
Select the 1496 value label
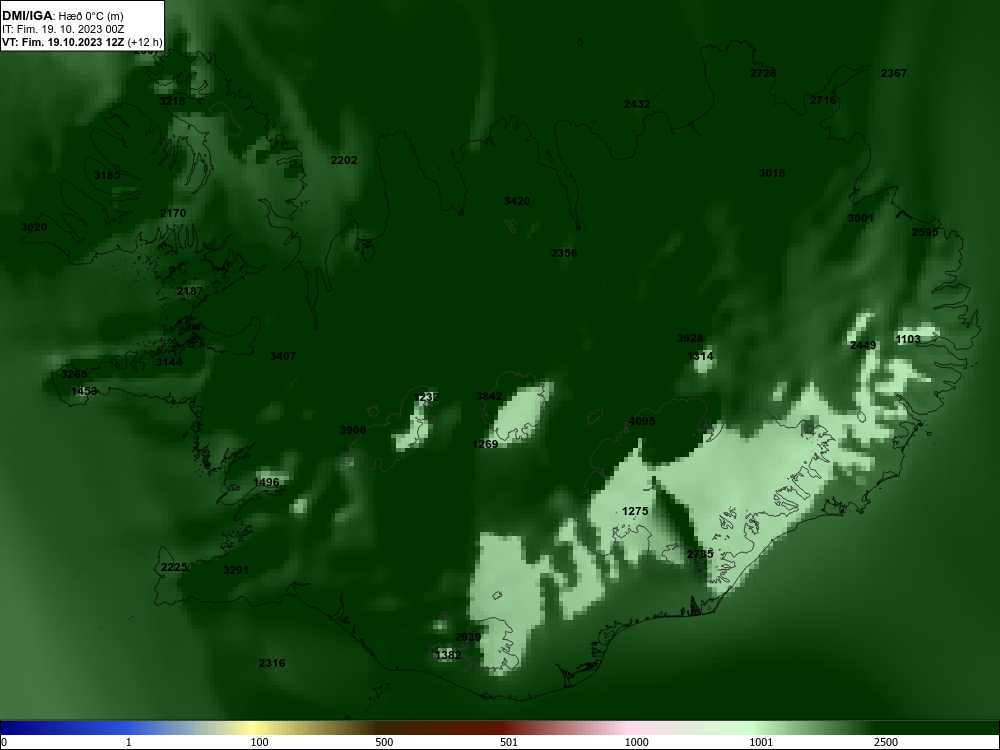(x=266, y=482)
